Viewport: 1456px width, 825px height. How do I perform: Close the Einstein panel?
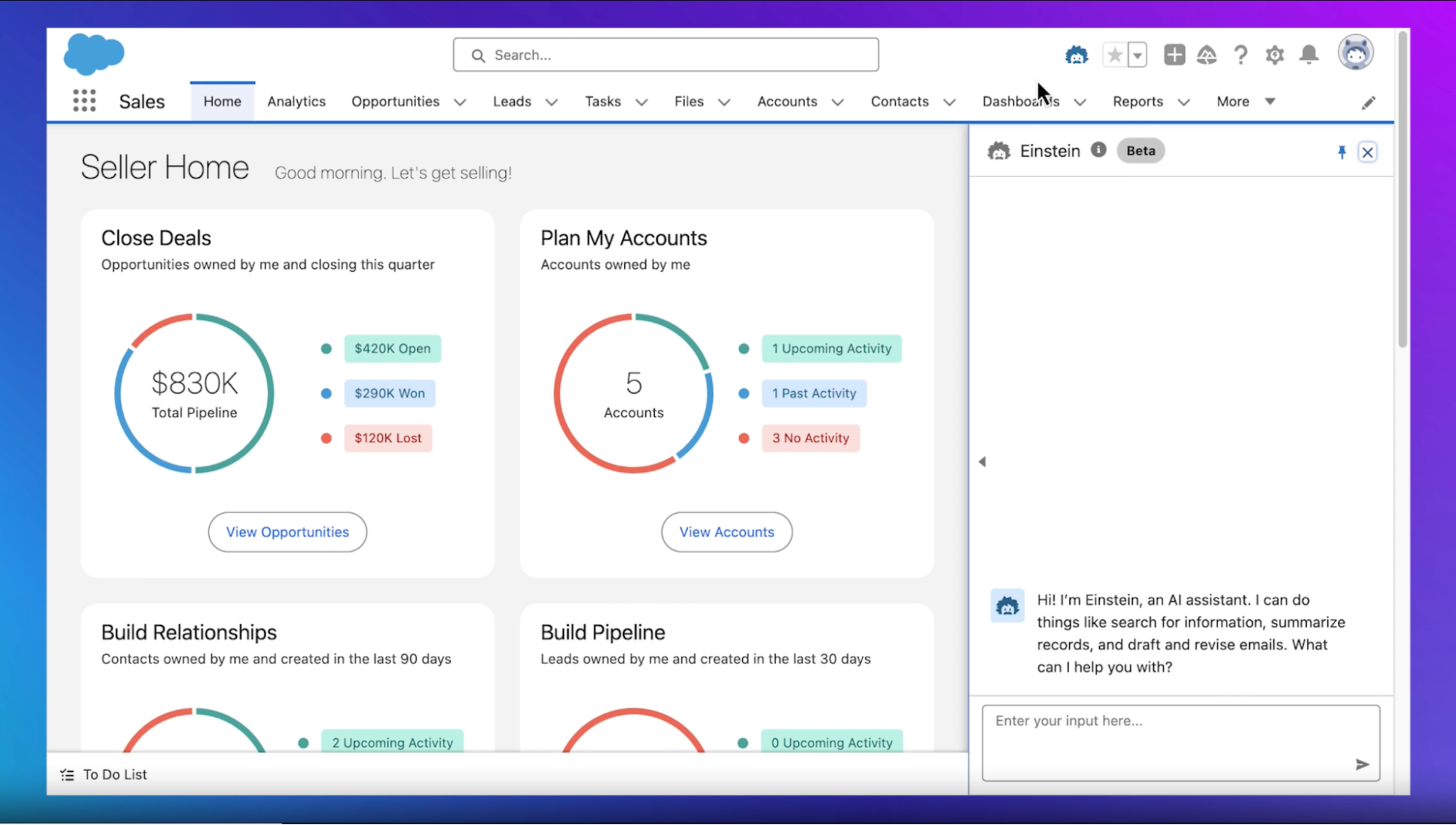(x=1367, y=152)
